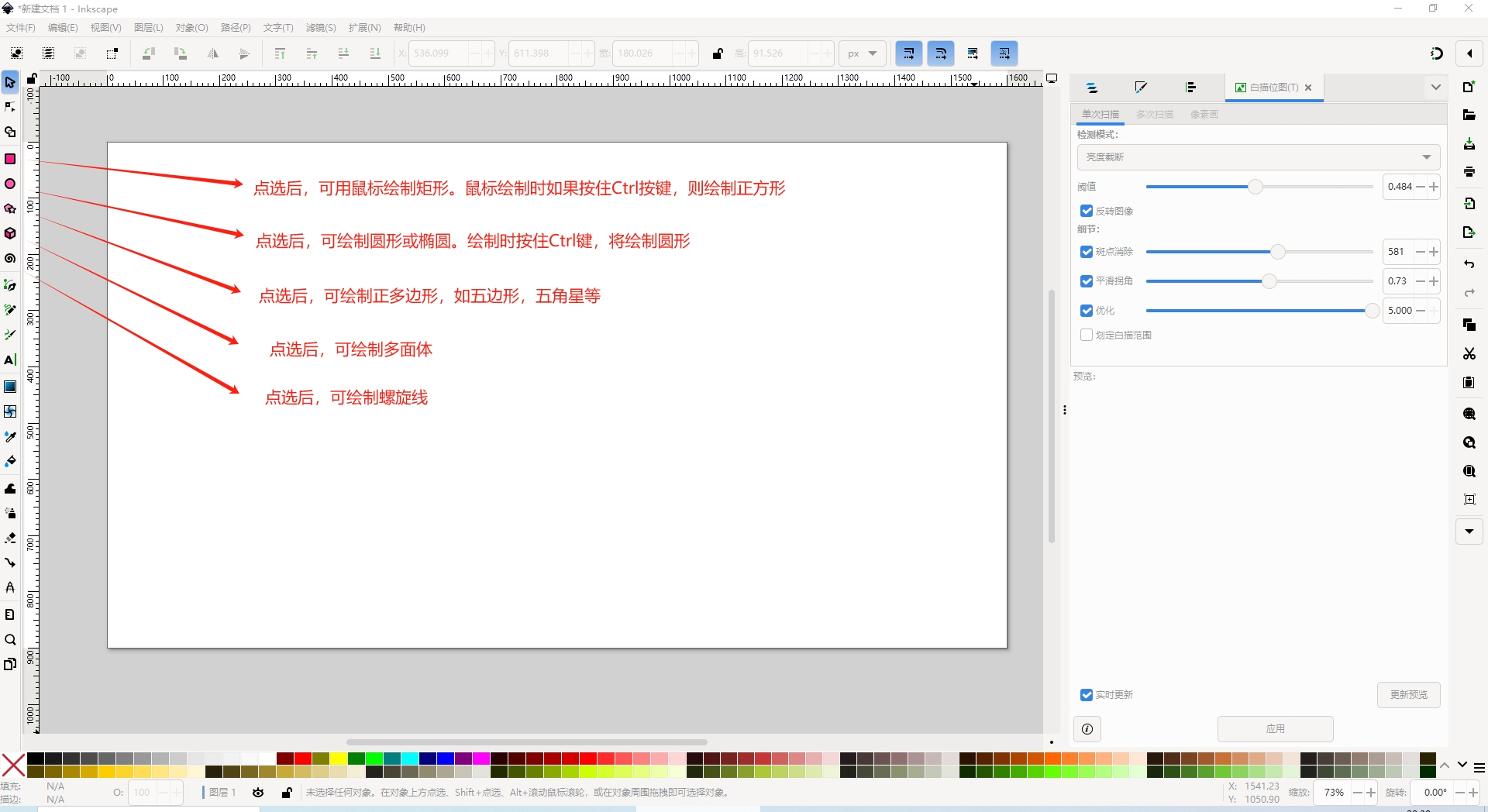Switch to the 多次扫描 tab

click(1154, 115)
